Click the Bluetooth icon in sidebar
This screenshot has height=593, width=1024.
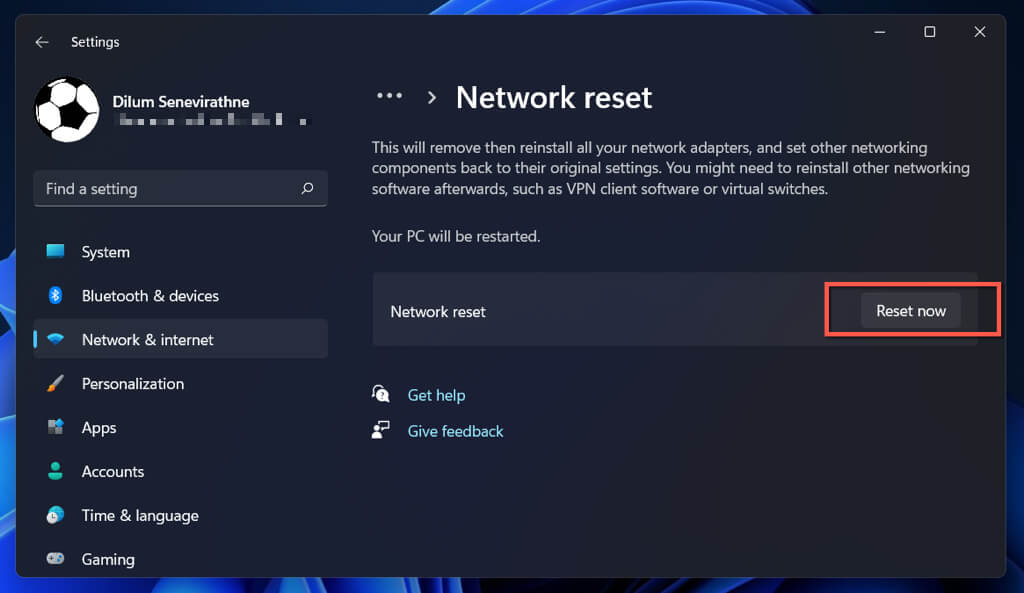tap(56, 296)
